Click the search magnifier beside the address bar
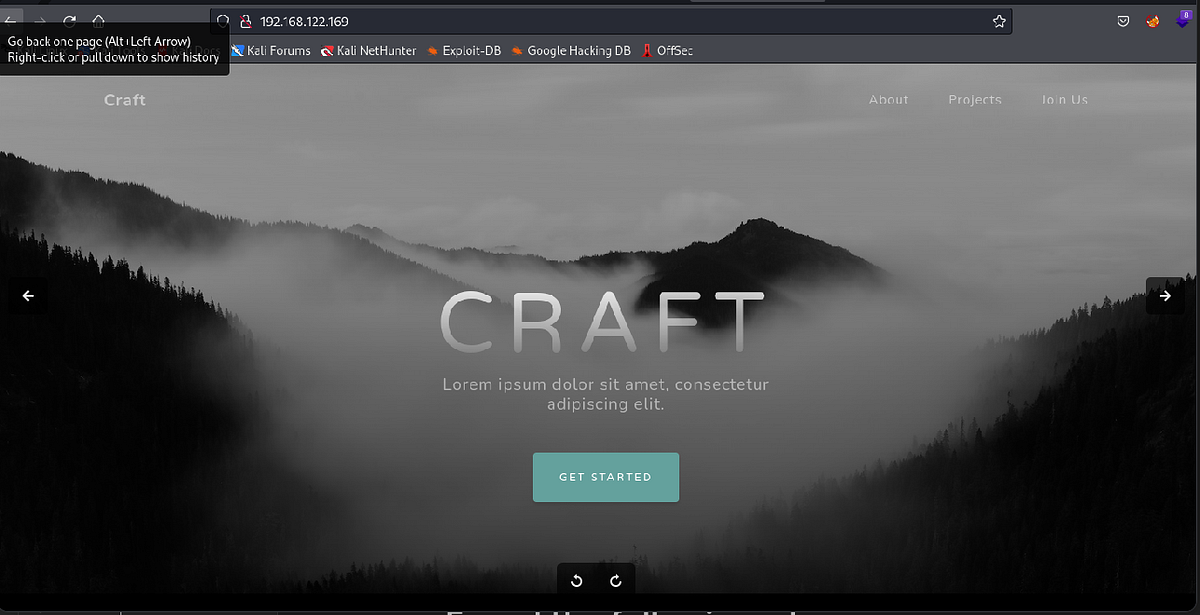 tap(222, 20)
